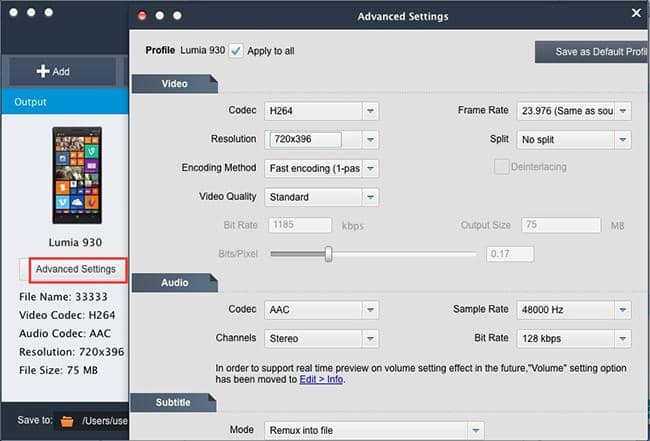Click the Bits/Pixel 0.17 value field
Screen dimensions: 650x441
pyautogui.click(x=510, y=254)
